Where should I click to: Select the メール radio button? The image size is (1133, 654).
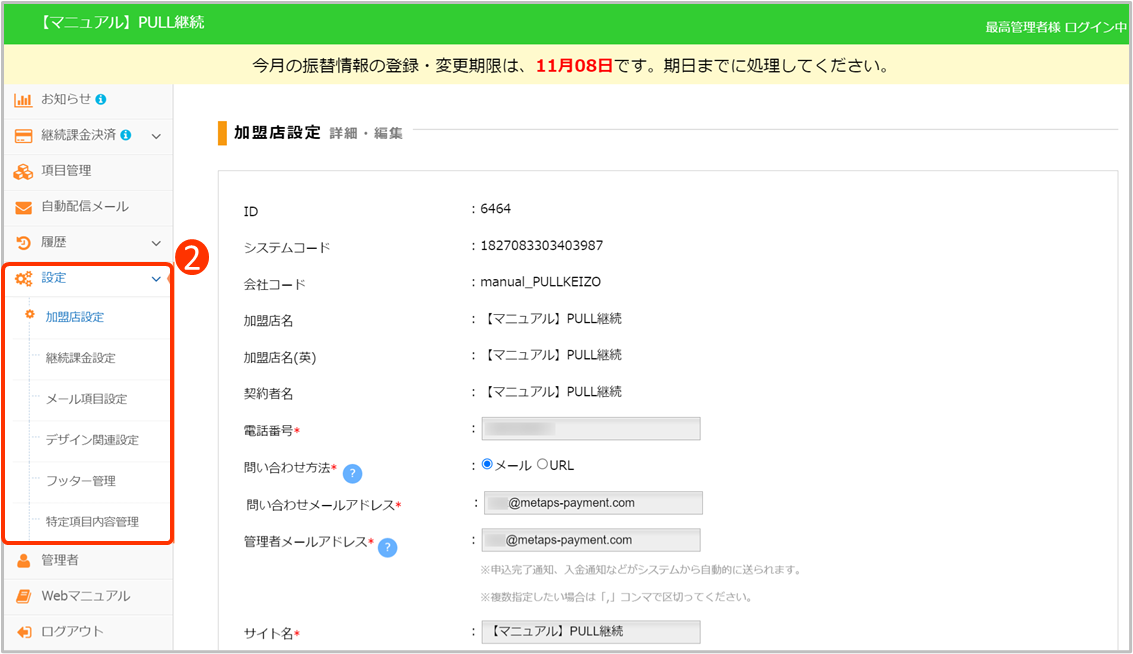coord(488,465)
